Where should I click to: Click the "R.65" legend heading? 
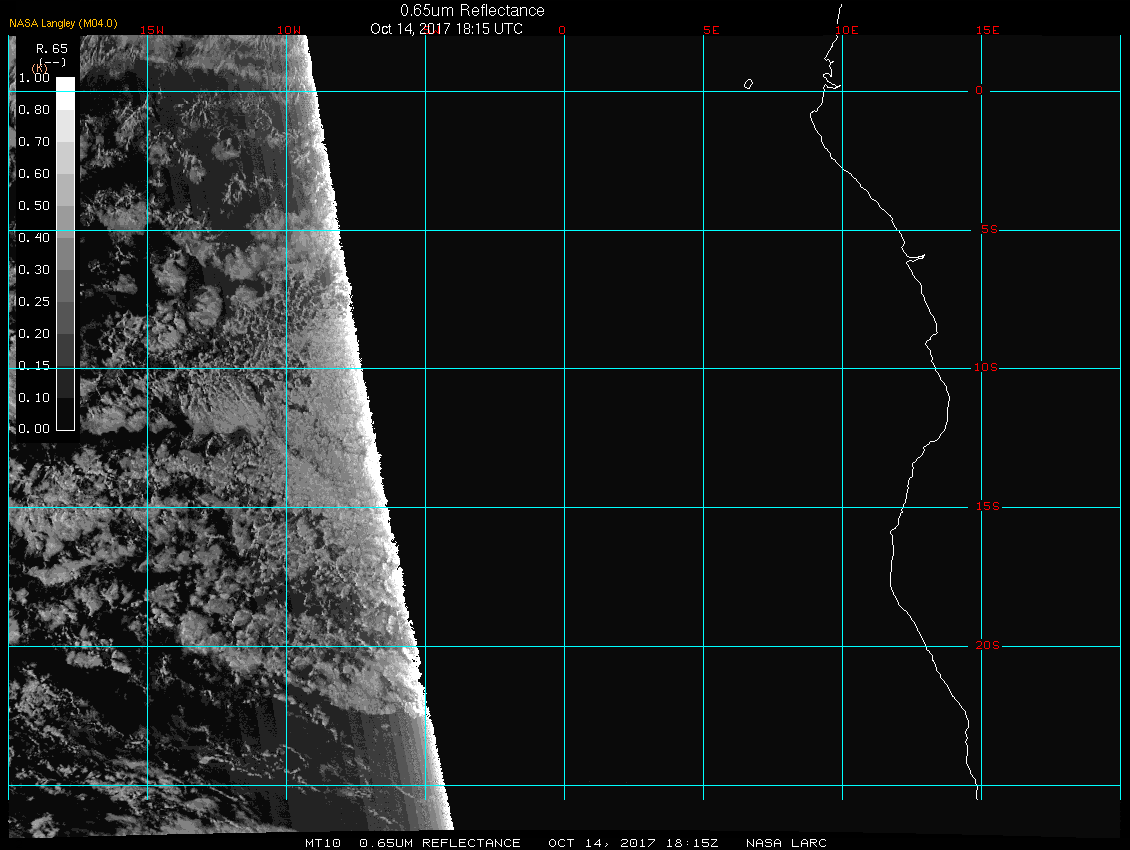click(52, 48)
